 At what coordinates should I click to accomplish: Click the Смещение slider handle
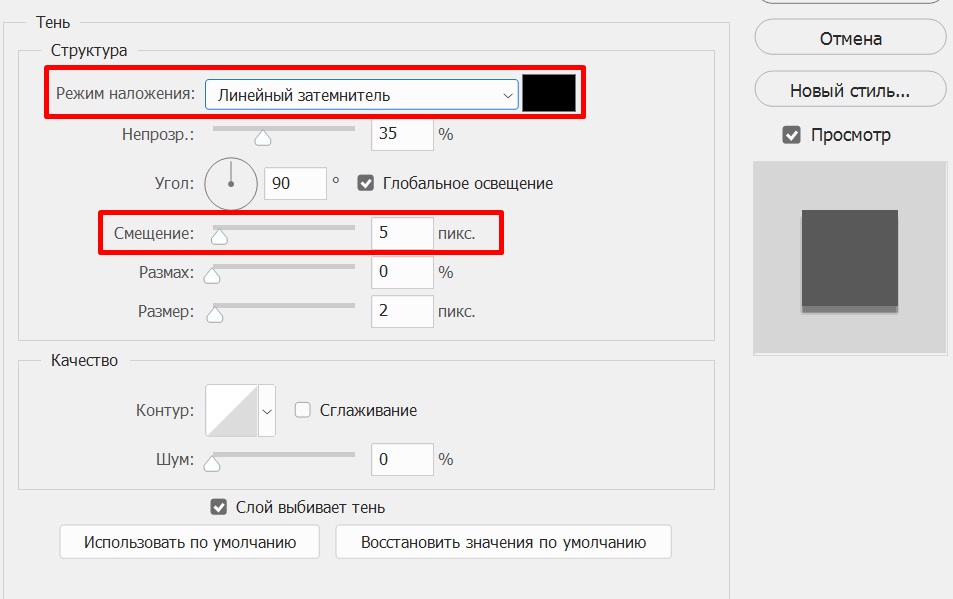click(x=219, y=236)
